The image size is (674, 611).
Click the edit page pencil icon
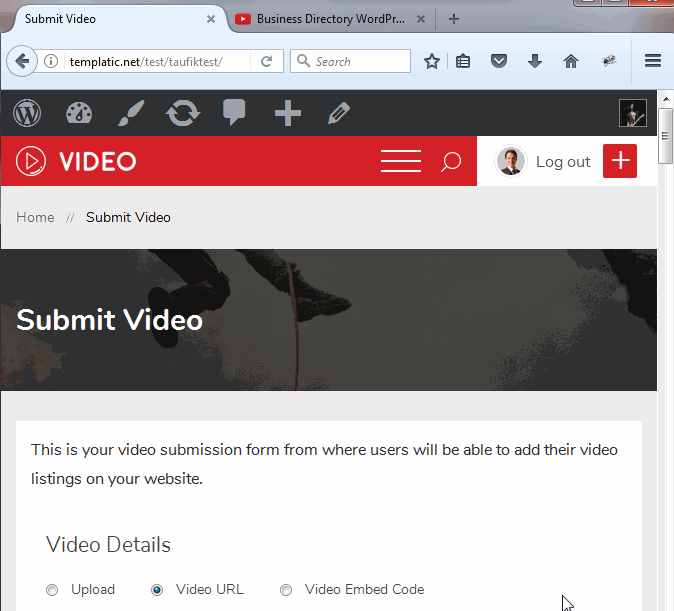click(x=339, y=113)
